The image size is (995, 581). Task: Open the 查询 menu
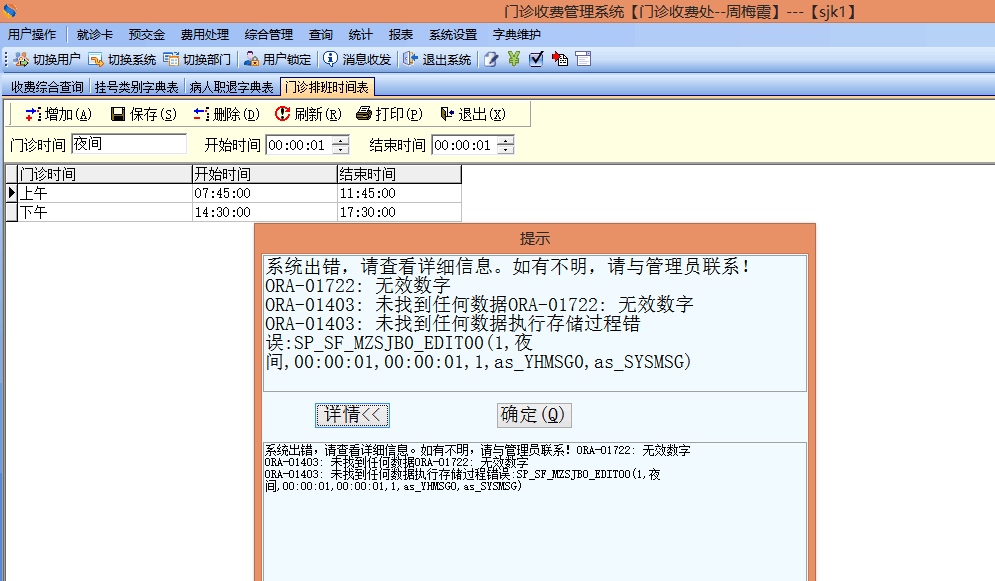click(320, 35)
